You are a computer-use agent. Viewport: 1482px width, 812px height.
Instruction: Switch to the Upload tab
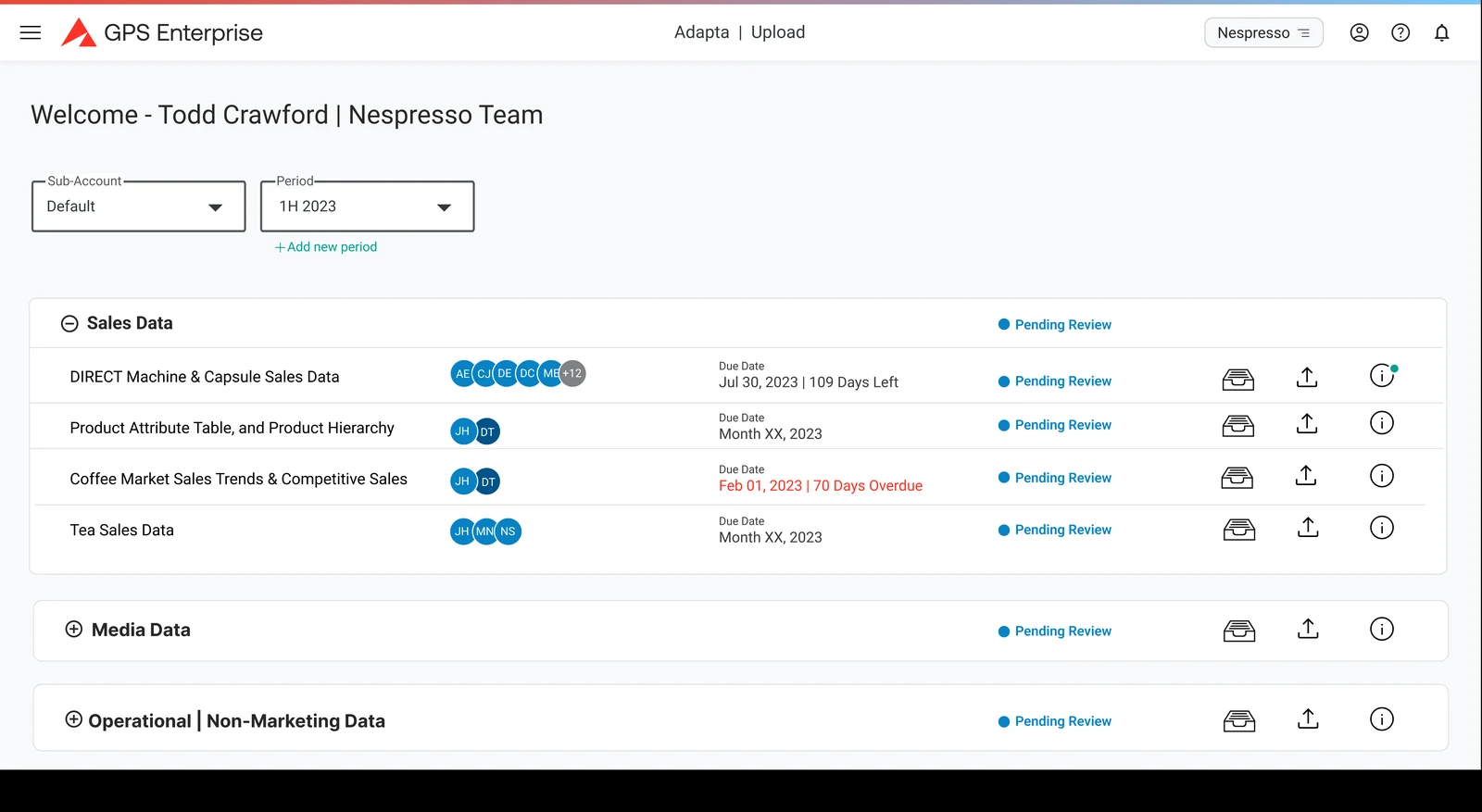(x=778, y=32)
